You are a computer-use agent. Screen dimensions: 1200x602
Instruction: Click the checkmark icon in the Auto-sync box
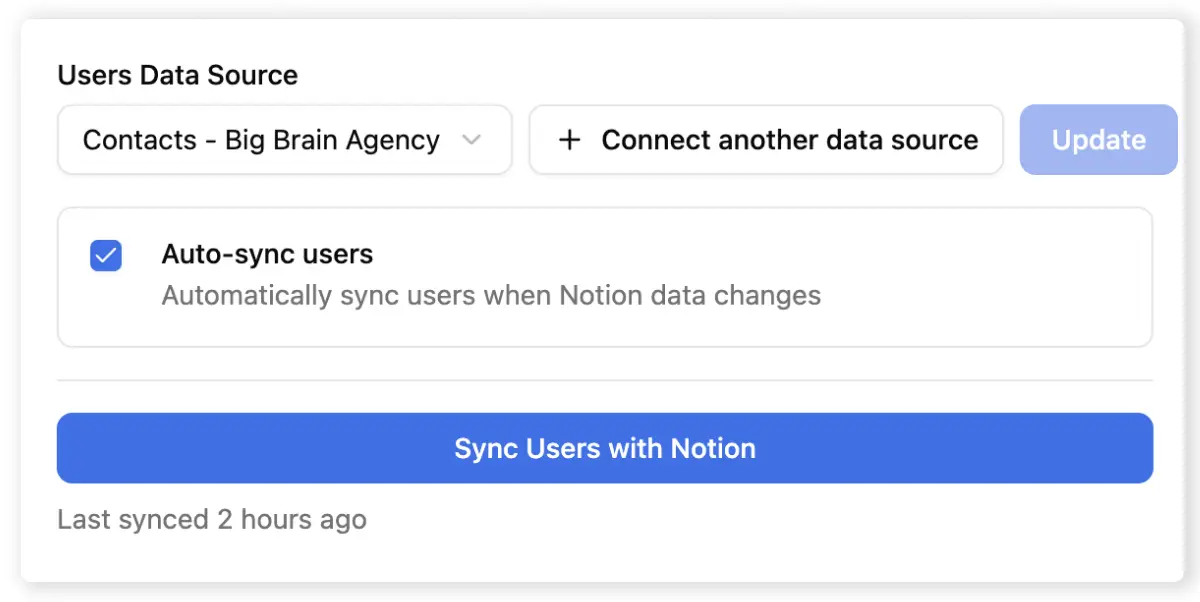pos(105,256)
